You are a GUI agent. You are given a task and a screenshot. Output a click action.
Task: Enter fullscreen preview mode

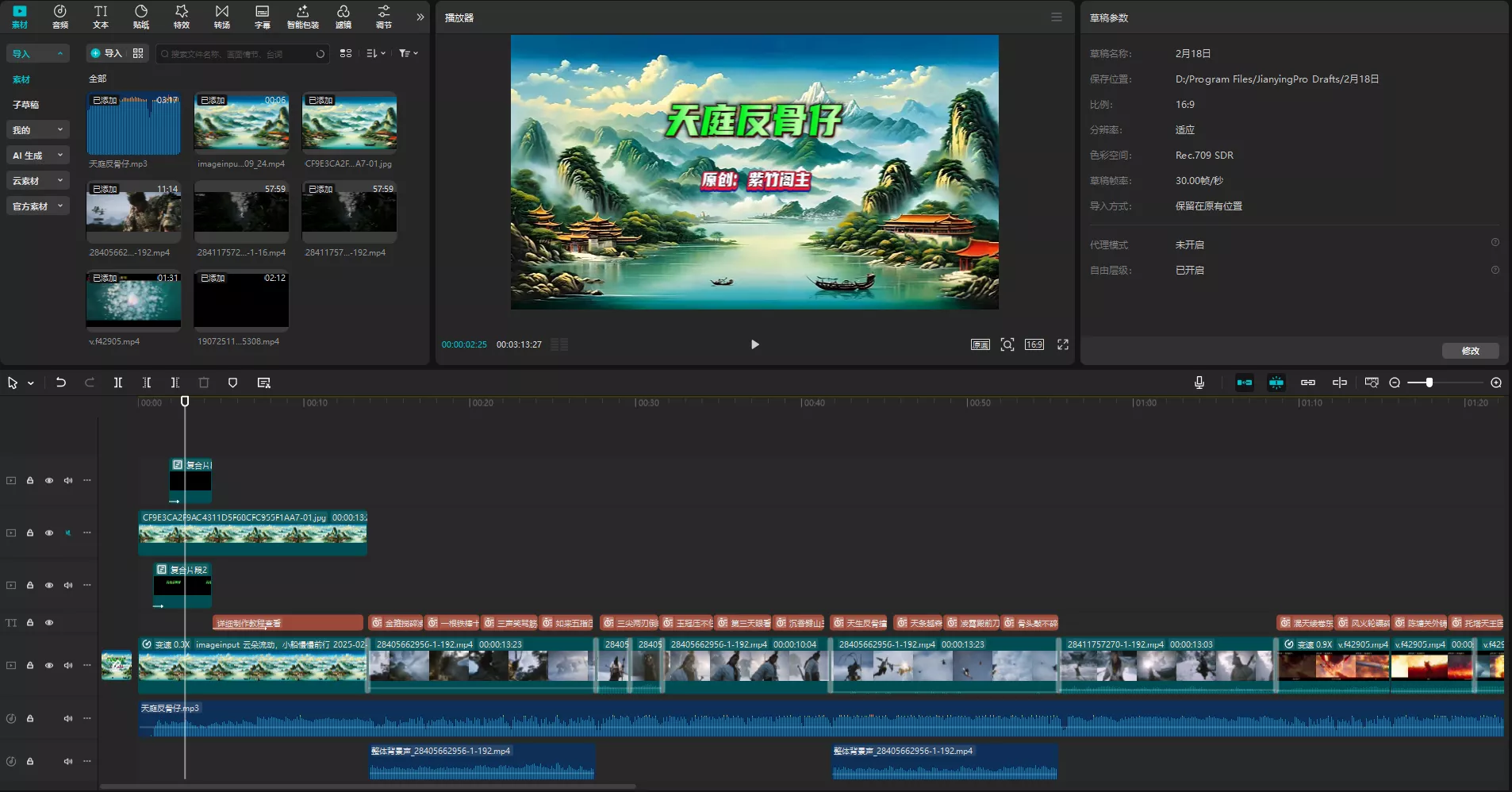(1063, 344)
